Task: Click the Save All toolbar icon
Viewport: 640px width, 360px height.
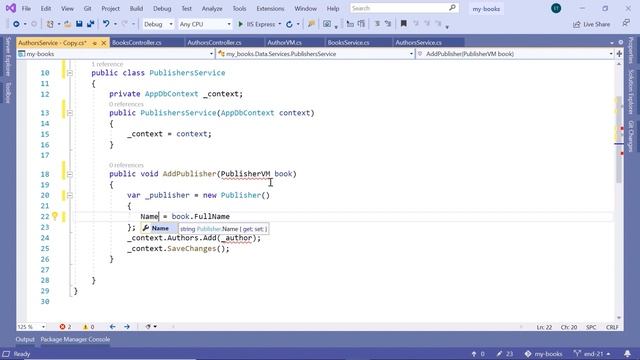Action: click(90, 24)
